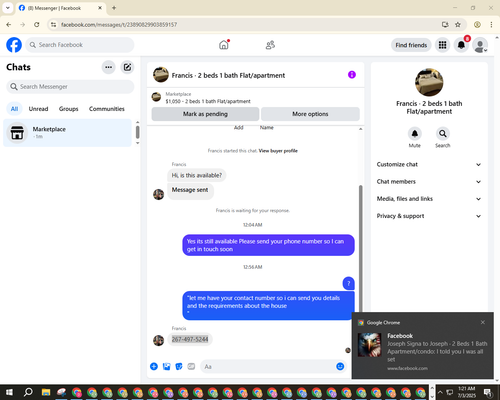Select the All chats filter
This screenshot has height=400, width=500.
(14, 109)
